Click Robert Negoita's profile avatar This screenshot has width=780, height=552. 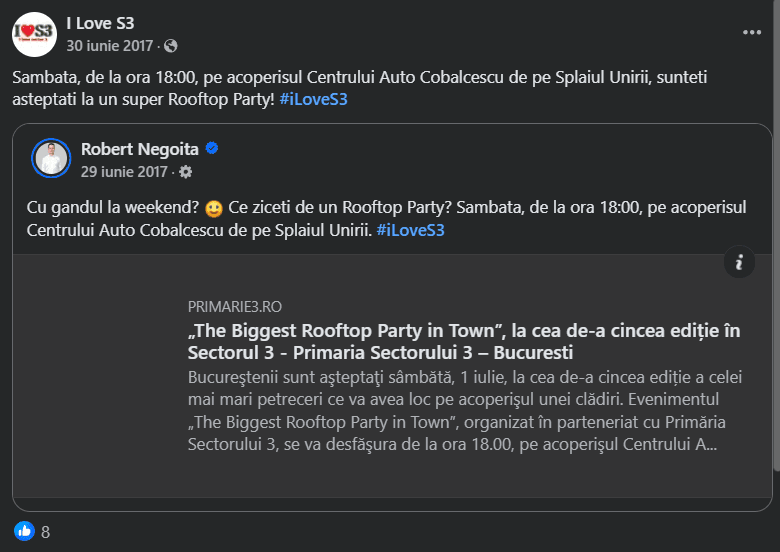51,158
